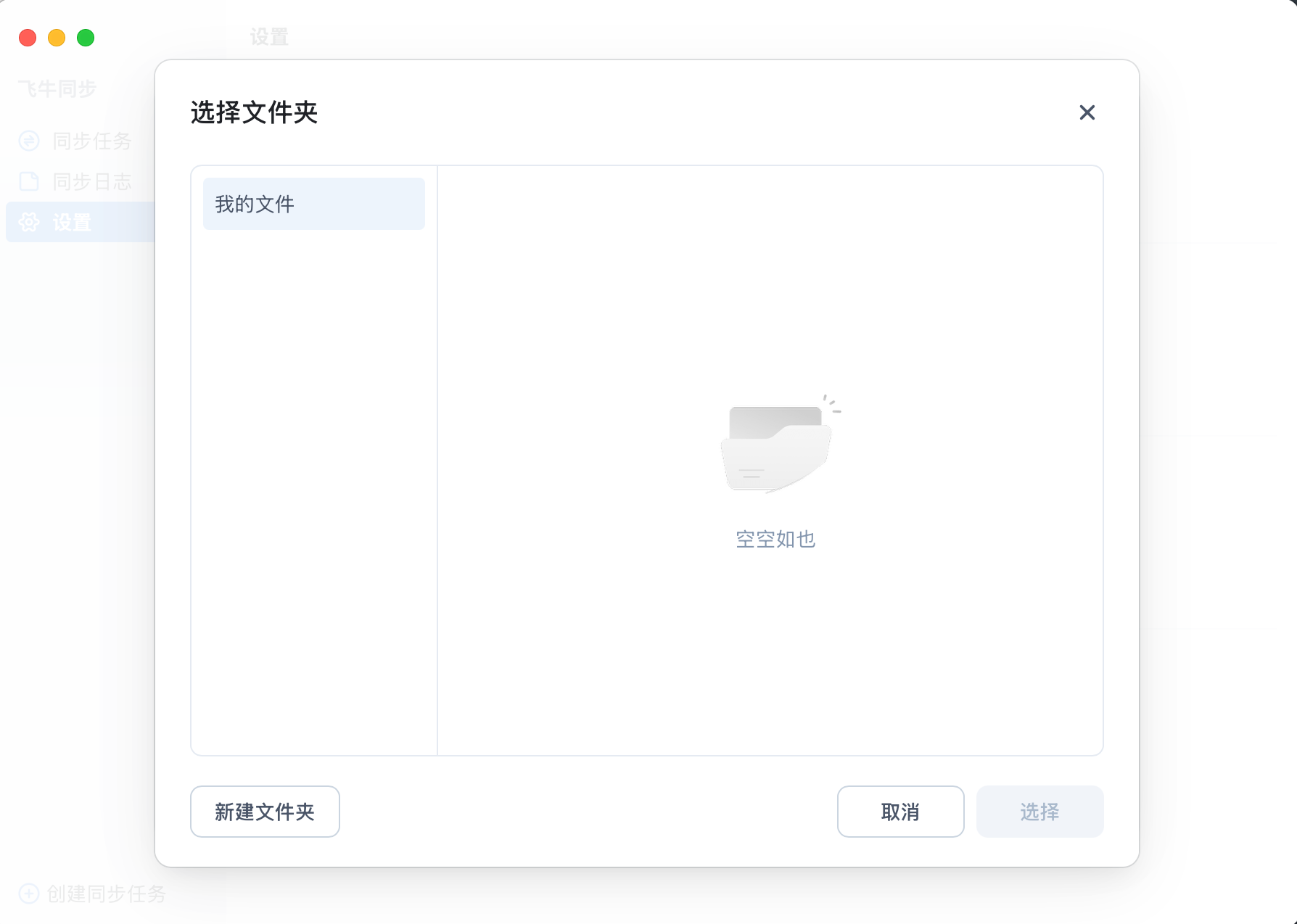Screen dimensions: 1297x924
Task: Click the 选择 confirm button
Action: pyautogui.click(x=1039, y=812)
